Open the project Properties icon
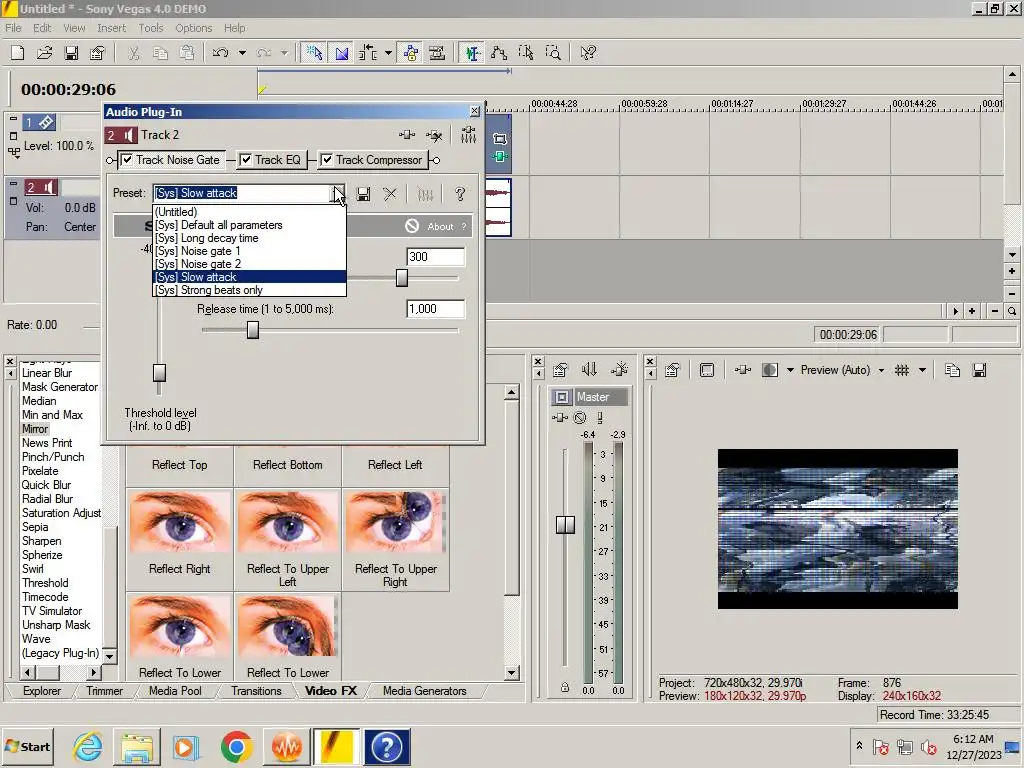Screen dimensions: 1024x768 [97, 53]
